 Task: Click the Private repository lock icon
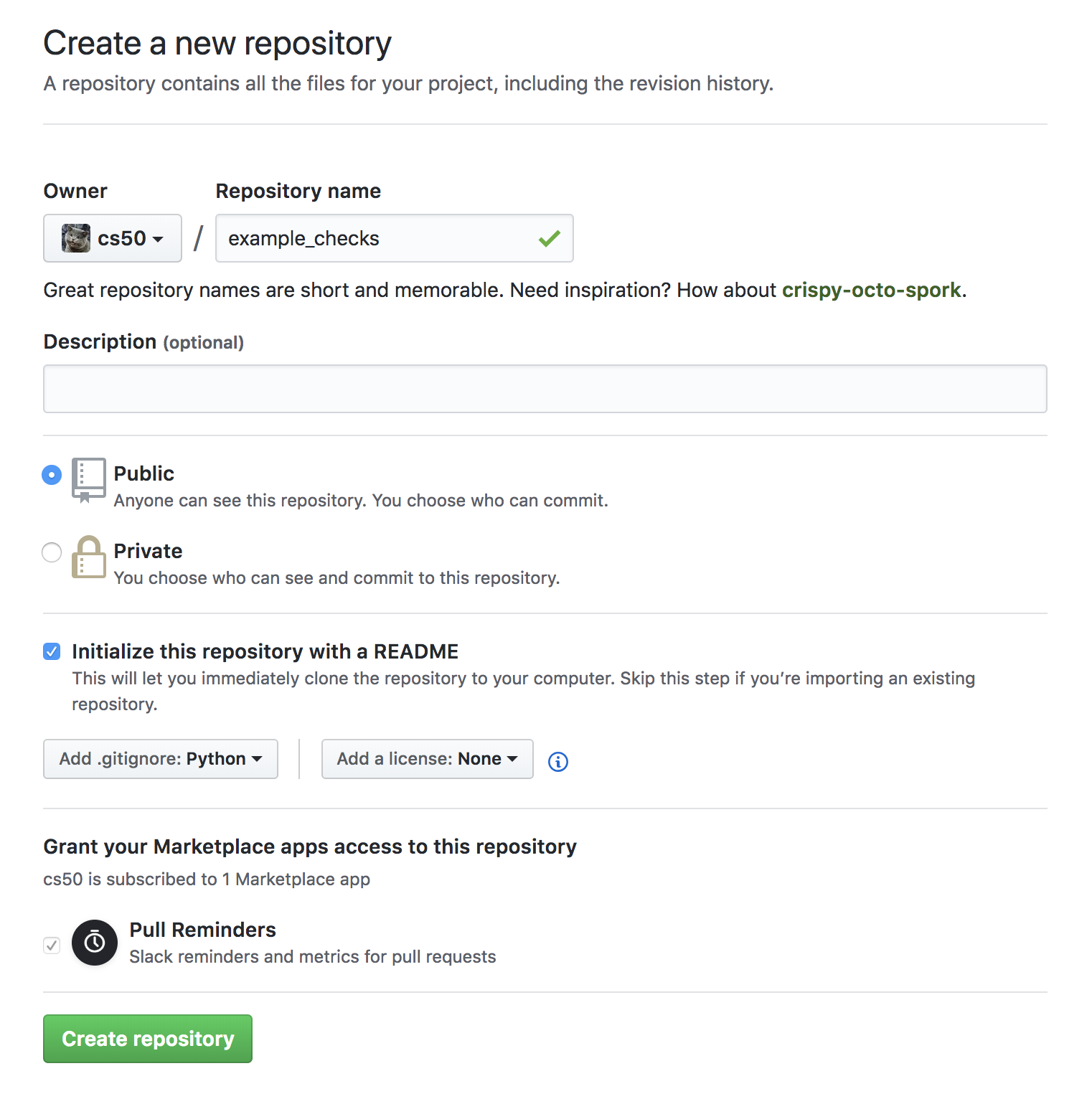point(89,557)
